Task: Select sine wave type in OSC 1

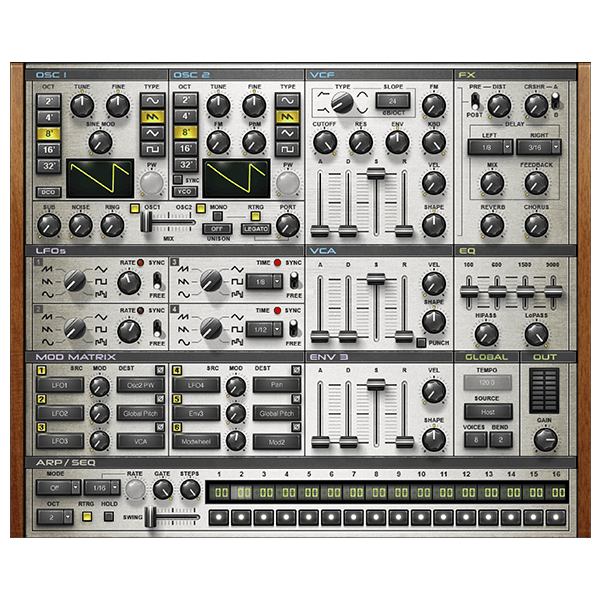Action: 152,101
